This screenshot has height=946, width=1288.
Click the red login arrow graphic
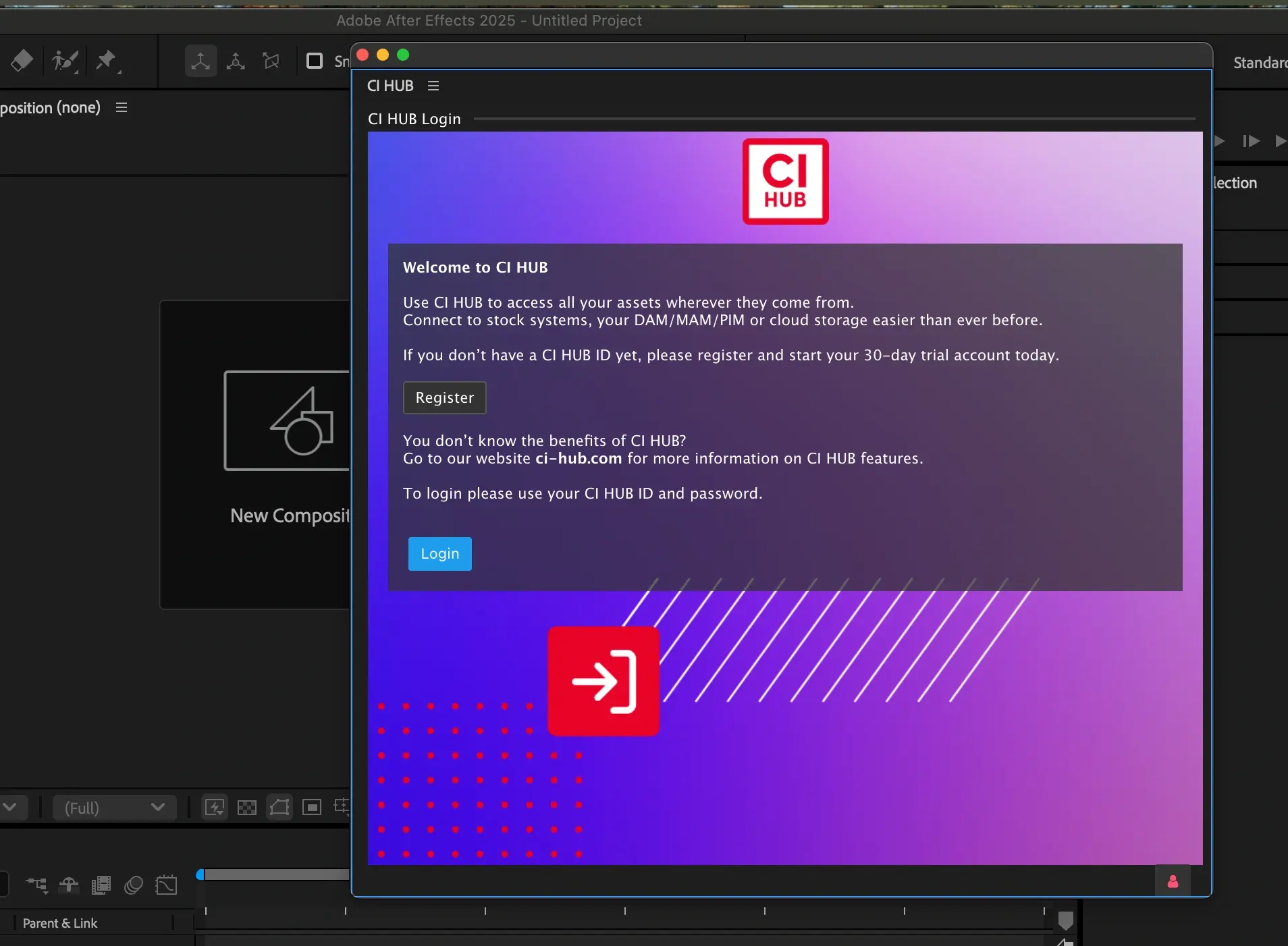(603, 681)
